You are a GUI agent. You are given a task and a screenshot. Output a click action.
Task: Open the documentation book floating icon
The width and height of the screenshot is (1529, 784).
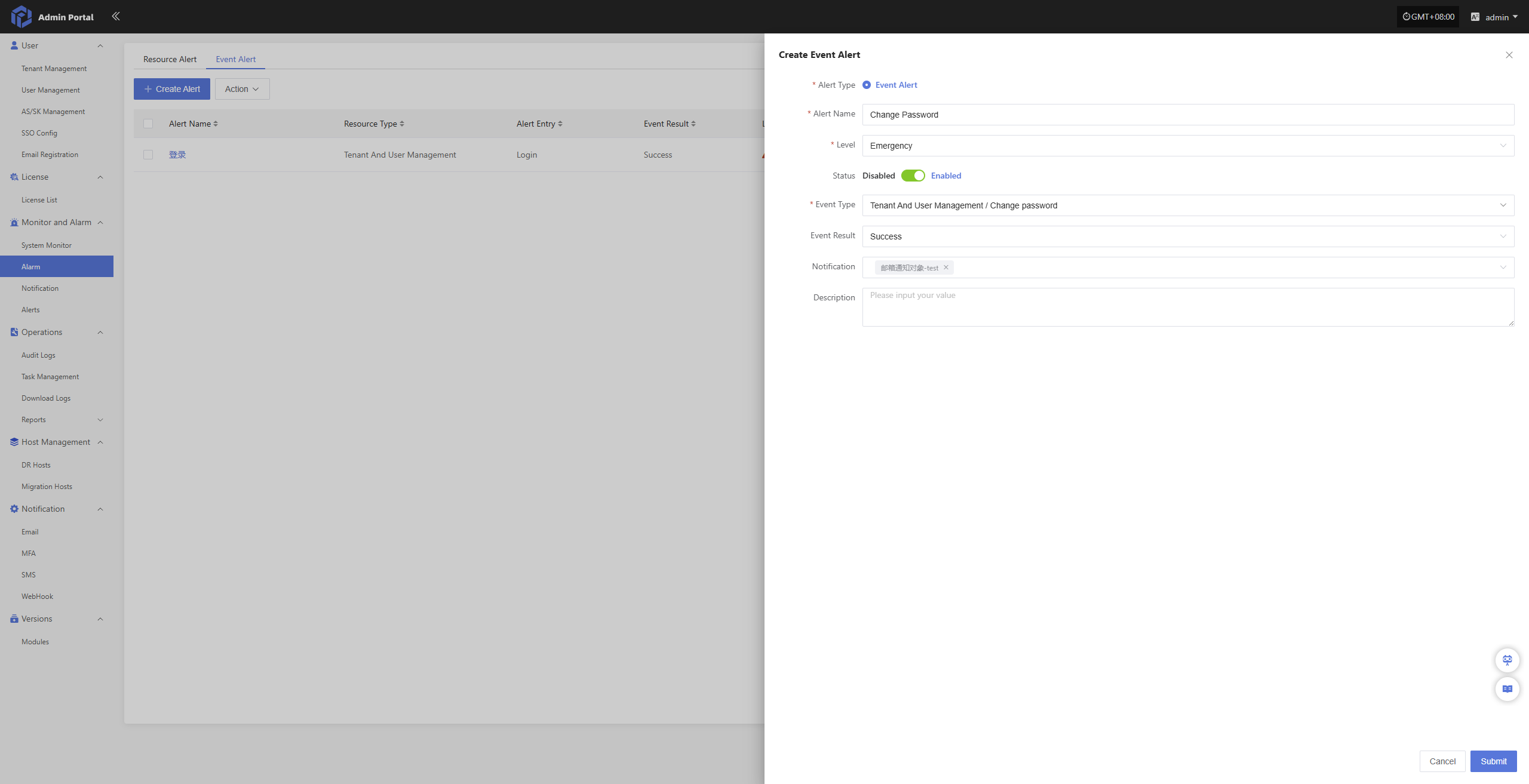coord(1507,688)
